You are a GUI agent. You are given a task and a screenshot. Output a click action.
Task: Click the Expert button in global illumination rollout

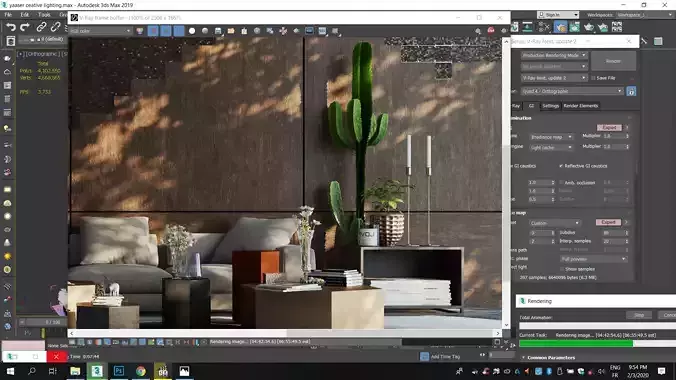(x=609, y=128)
